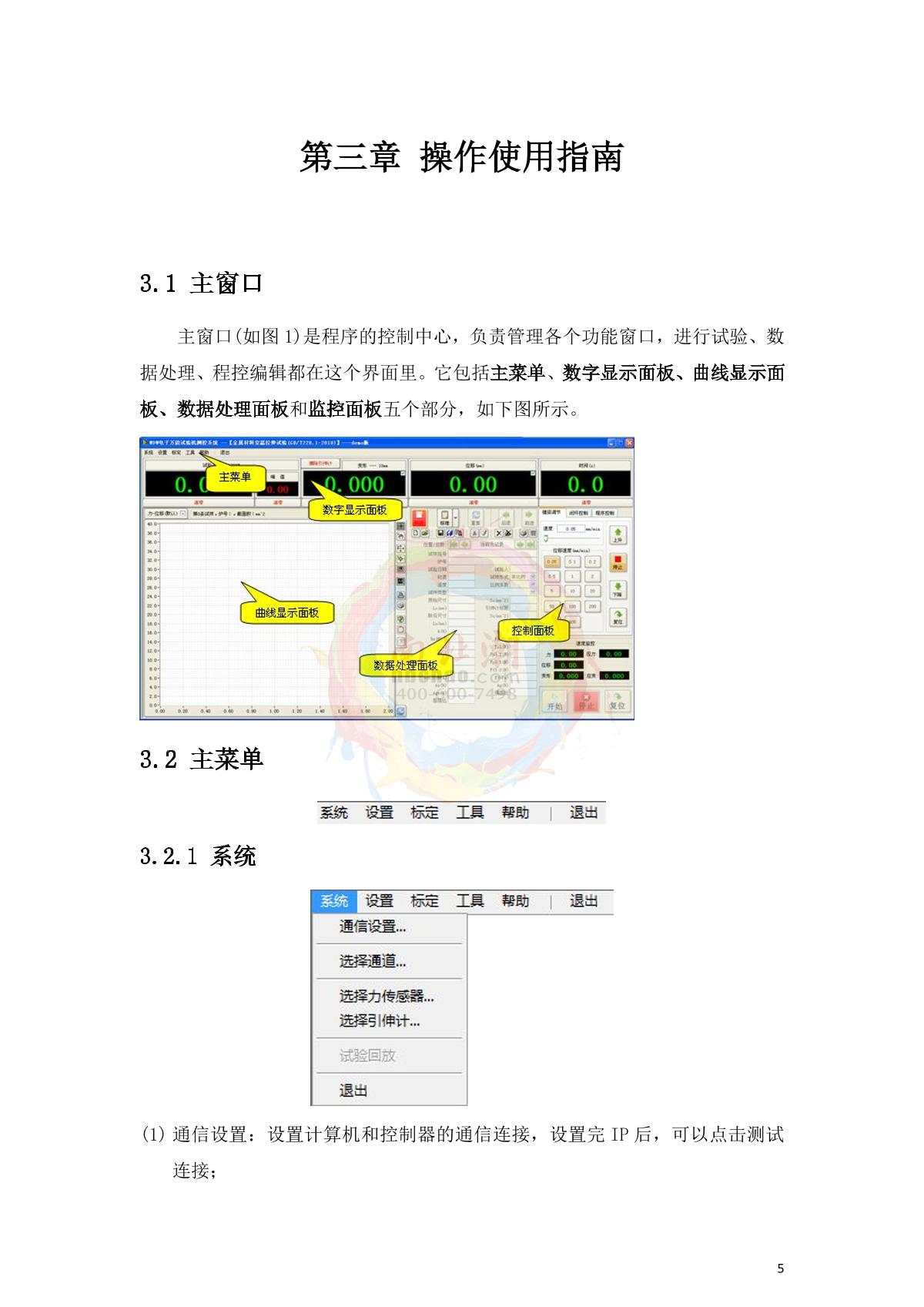Image resolution: width=924 pixels, height=1307 pixels.
Task: Select 选择引伸计... menu entry
Action: (x=380, y=1021)
